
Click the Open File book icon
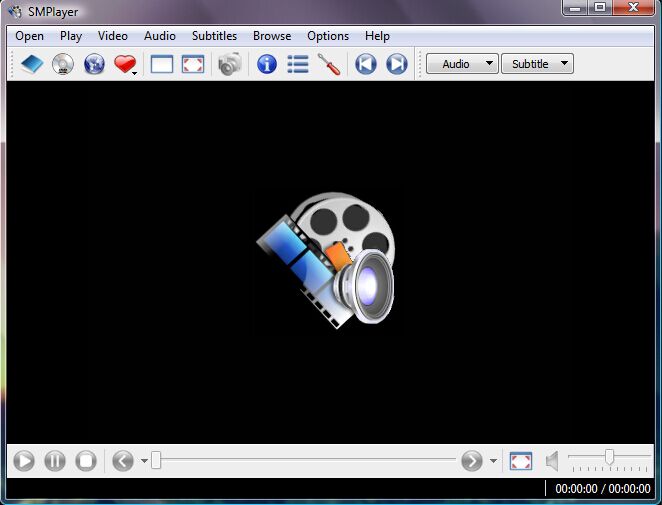(32, 65)
